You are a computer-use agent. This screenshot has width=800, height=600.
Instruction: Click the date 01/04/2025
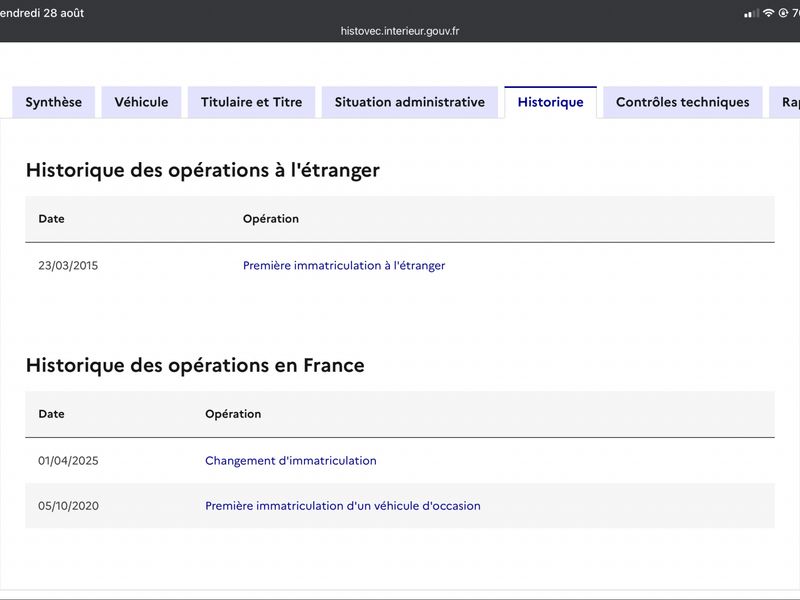(68, 461)
